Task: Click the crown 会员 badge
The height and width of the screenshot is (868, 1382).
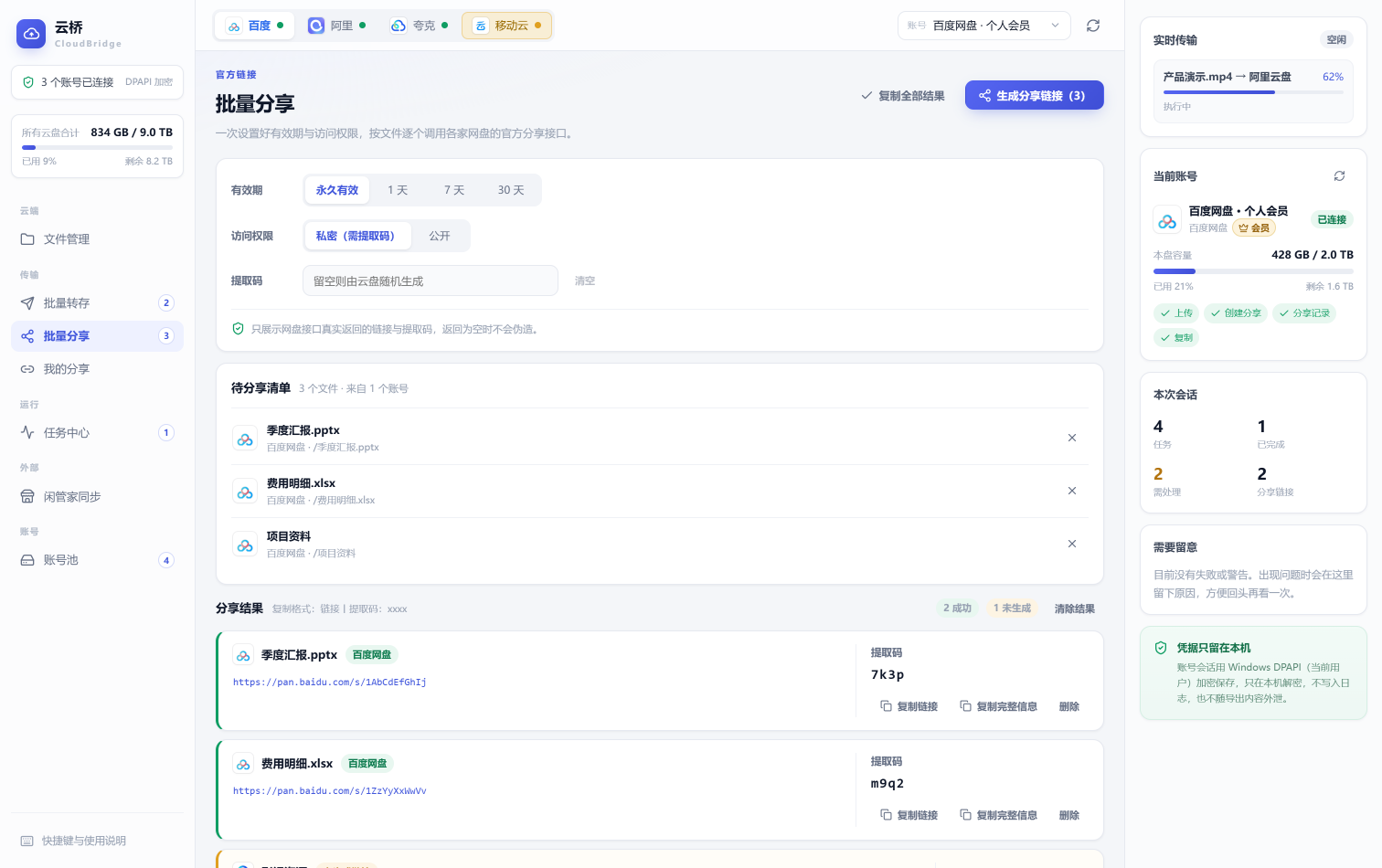Action: tap(1254, 228)
